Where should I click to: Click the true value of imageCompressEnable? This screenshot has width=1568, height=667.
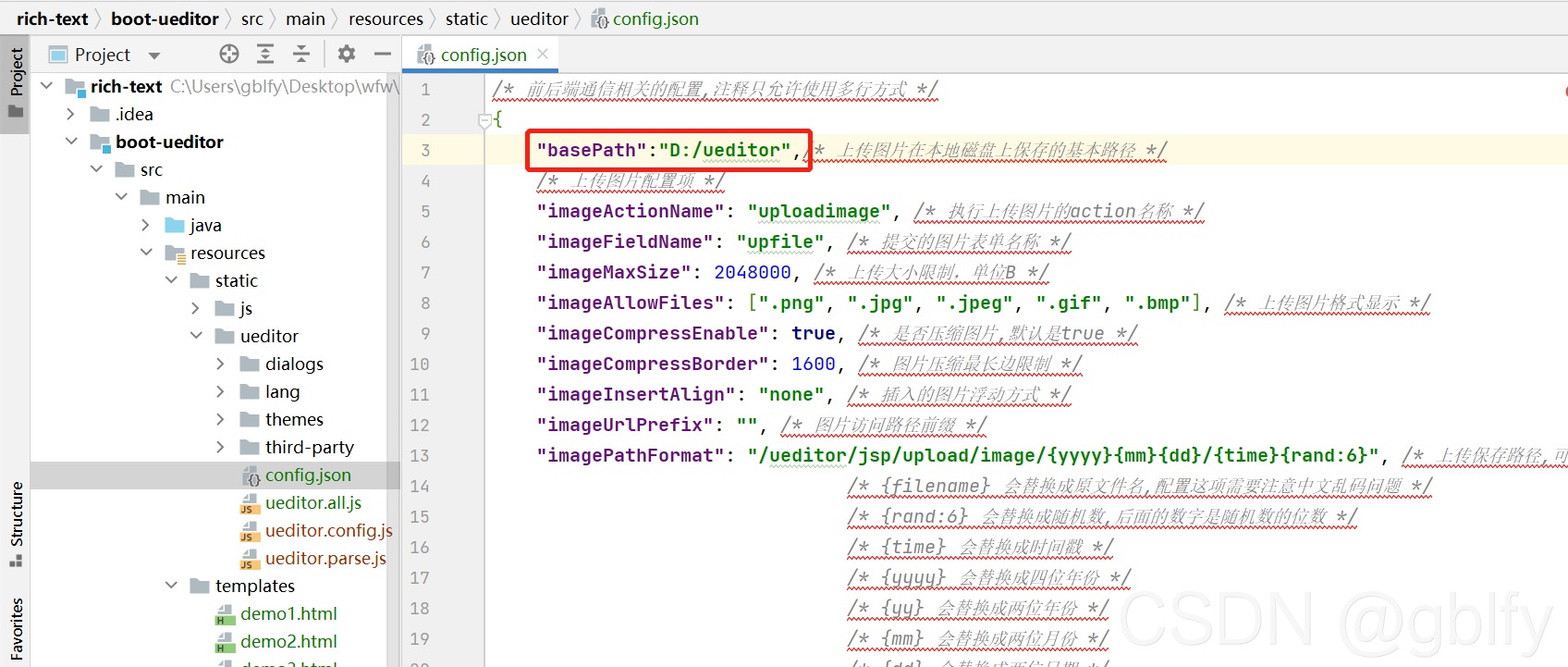[814, 333]
